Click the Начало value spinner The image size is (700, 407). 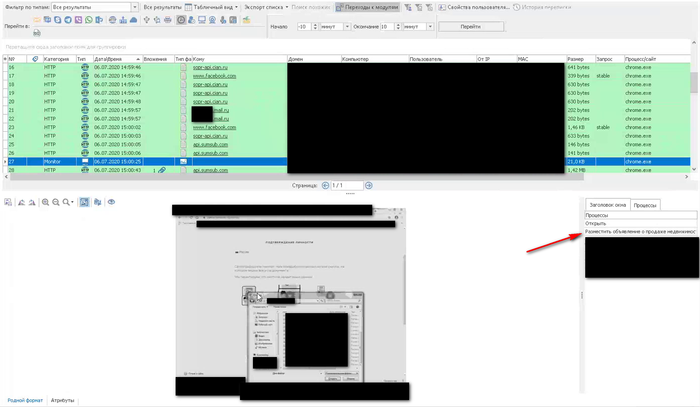[315, 27]
